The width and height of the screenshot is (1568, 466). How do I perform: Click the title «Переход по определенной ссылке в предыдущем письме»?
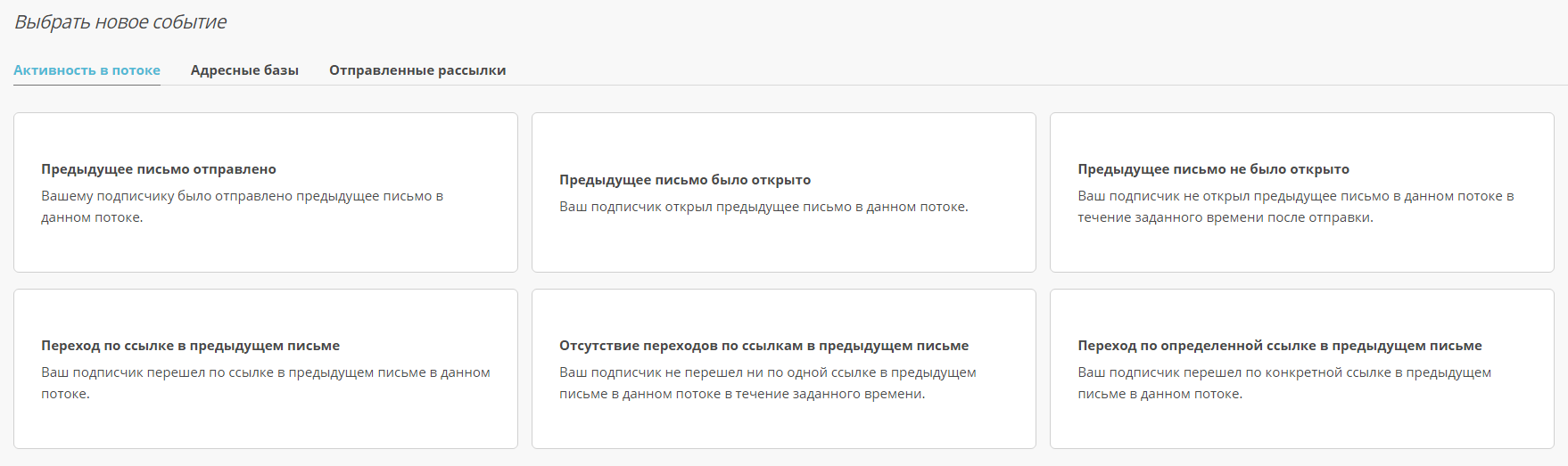click(x=1279, y=346)
